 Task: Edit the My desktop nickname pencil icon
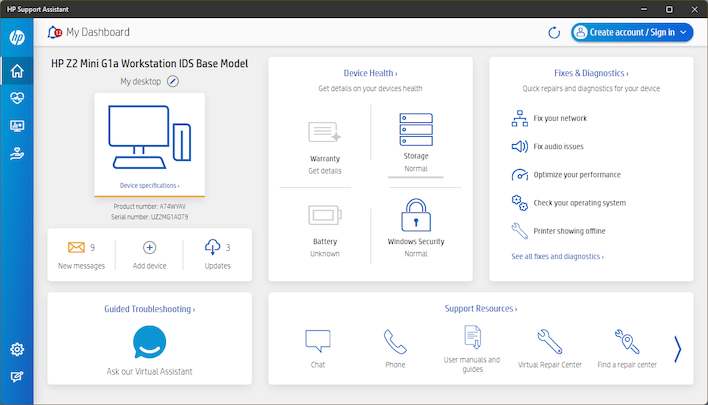pyautogui.click(x=173, y=81)
